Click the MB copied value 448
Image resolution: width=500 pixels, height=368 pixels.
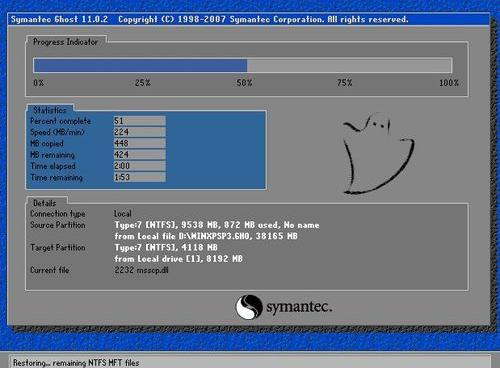pos(139,143)
